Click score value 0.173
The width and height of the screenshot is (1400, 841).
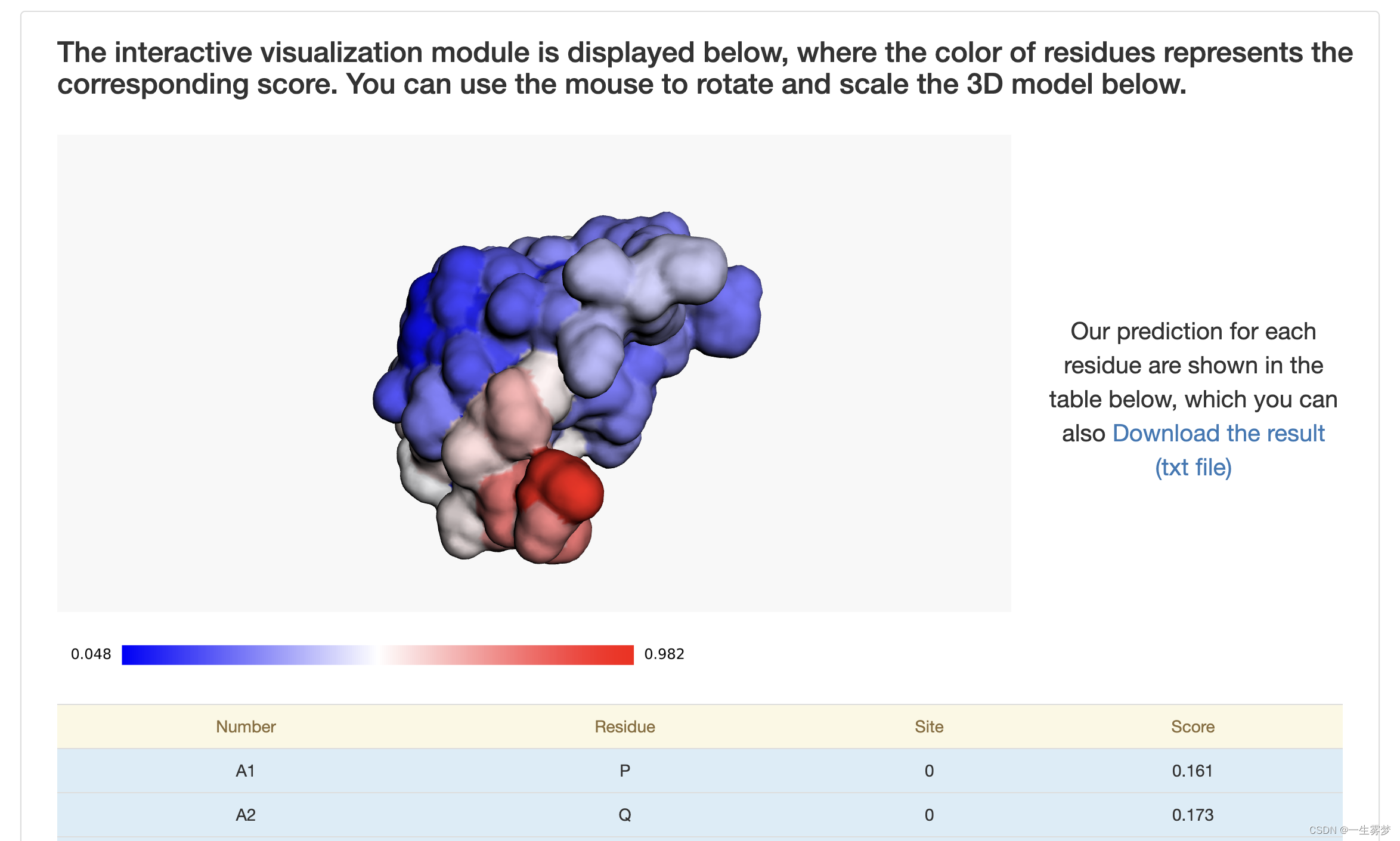(x=1193, y=815)
